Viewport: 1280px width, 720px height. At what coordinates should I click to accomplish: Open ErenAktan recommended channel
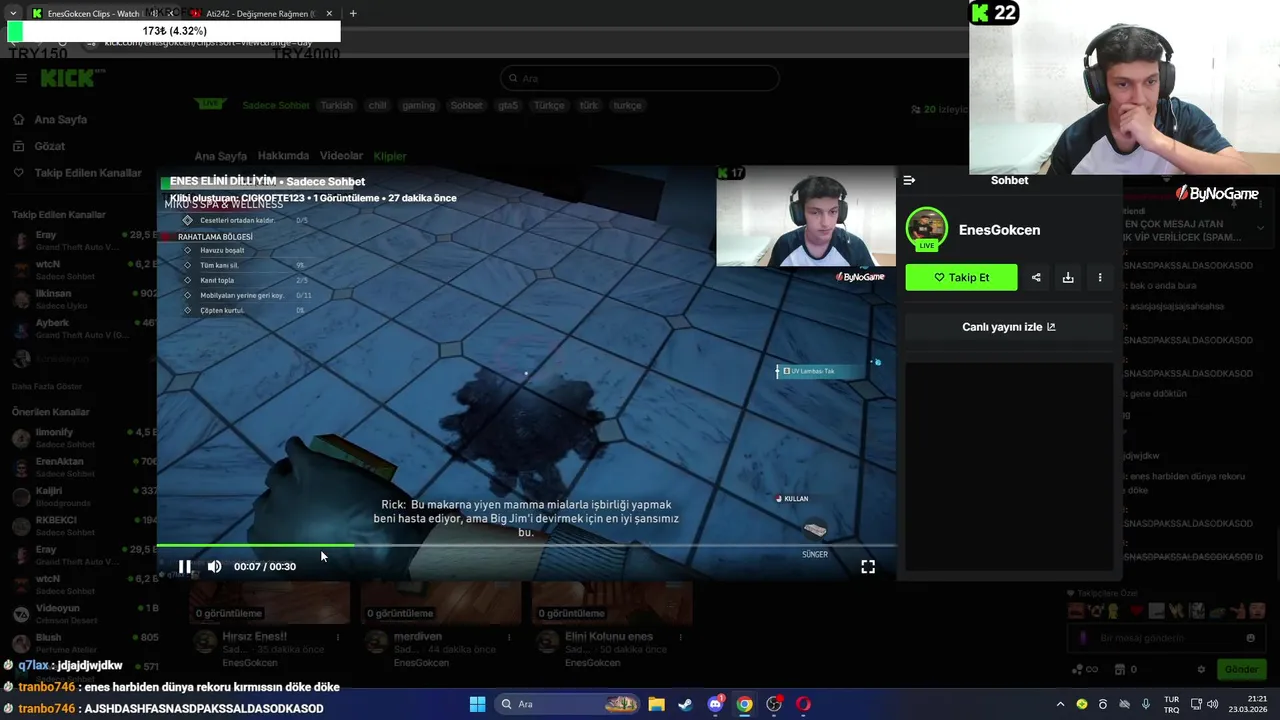click(x=78, y=467)
